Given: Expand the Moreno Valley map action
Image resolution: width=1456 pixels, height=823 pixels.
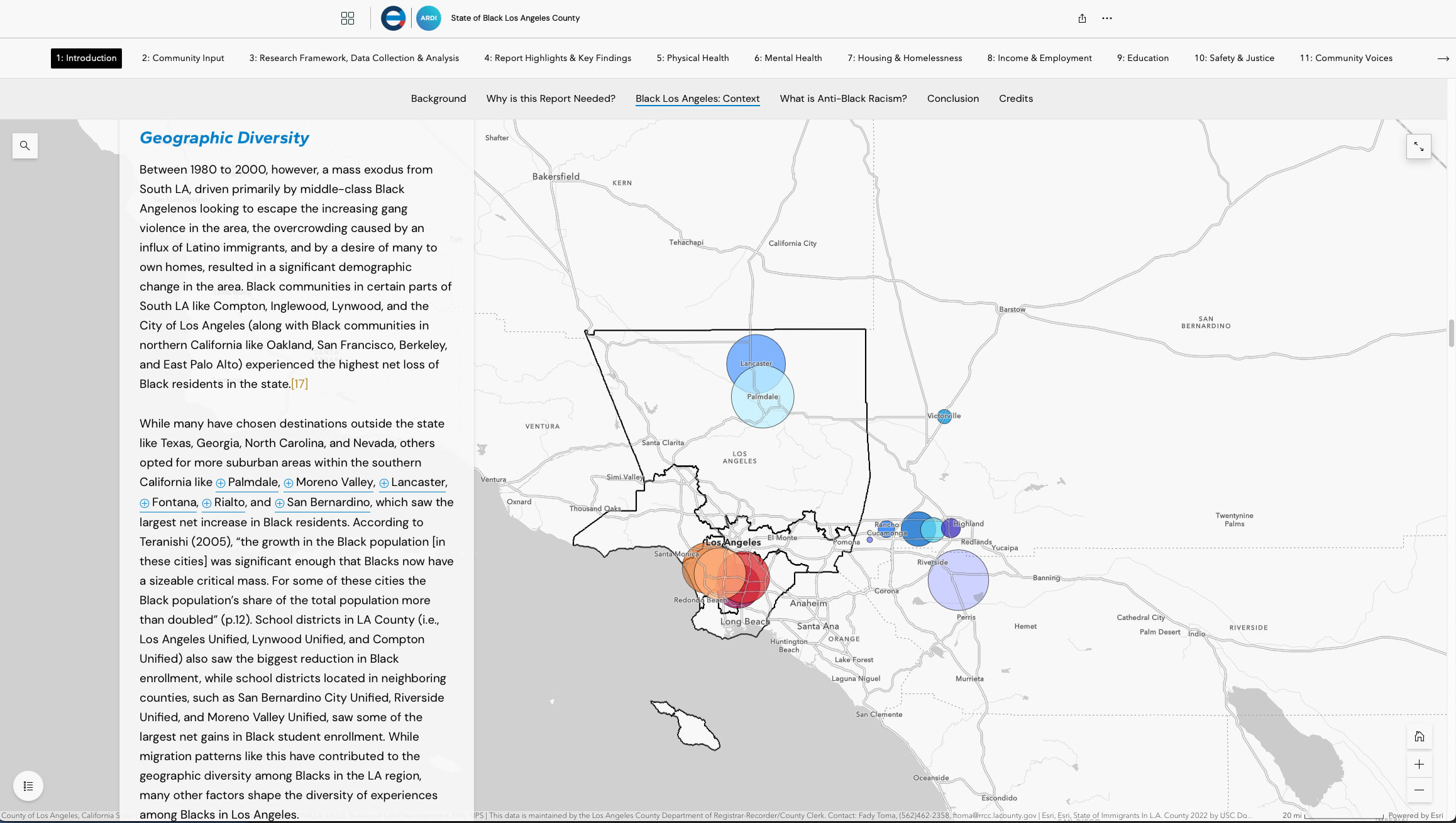Looking at the screenshot, I should (328, 482).
